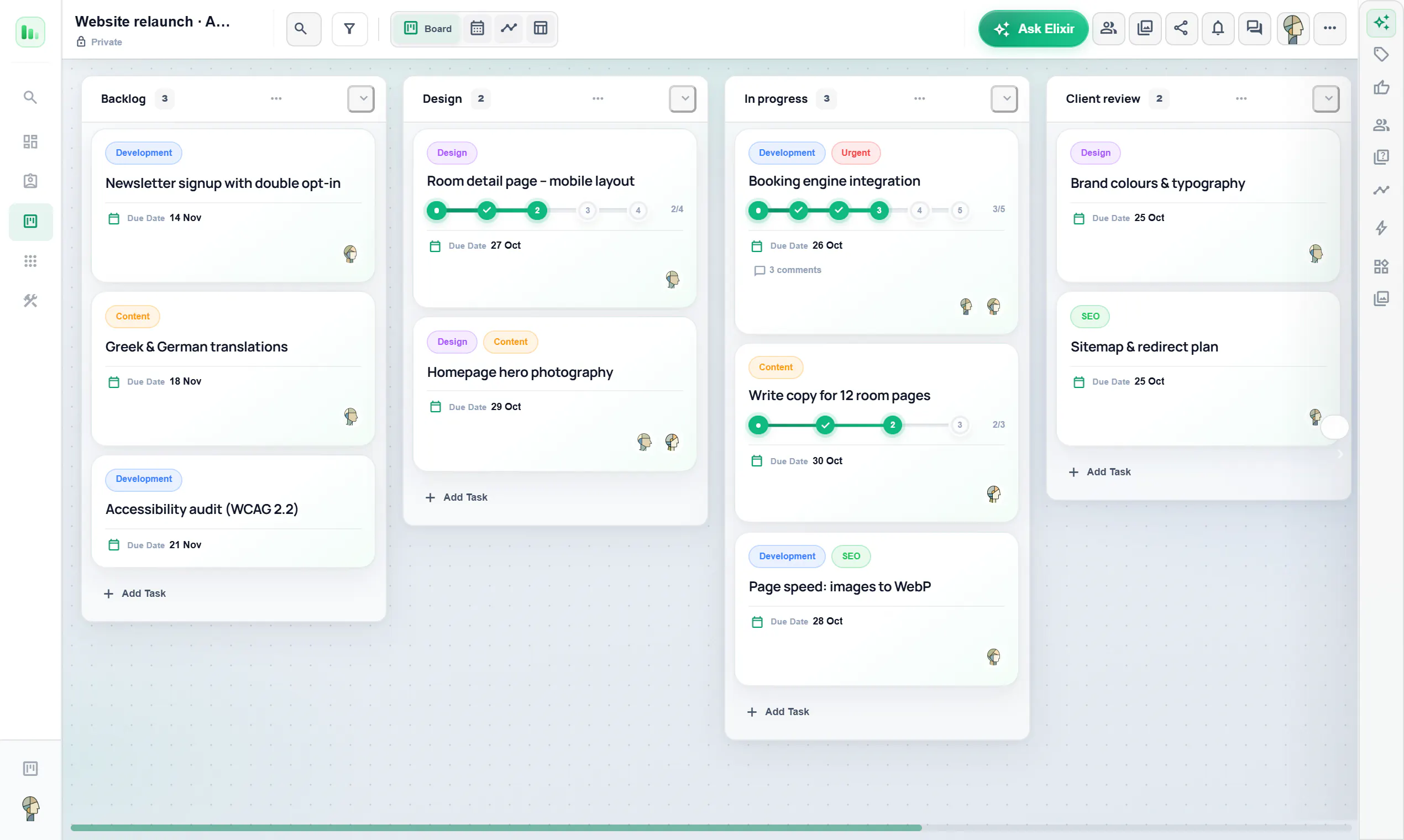Click the horizontal board scrollbar

pyautogui.click(x=496, y=827)
